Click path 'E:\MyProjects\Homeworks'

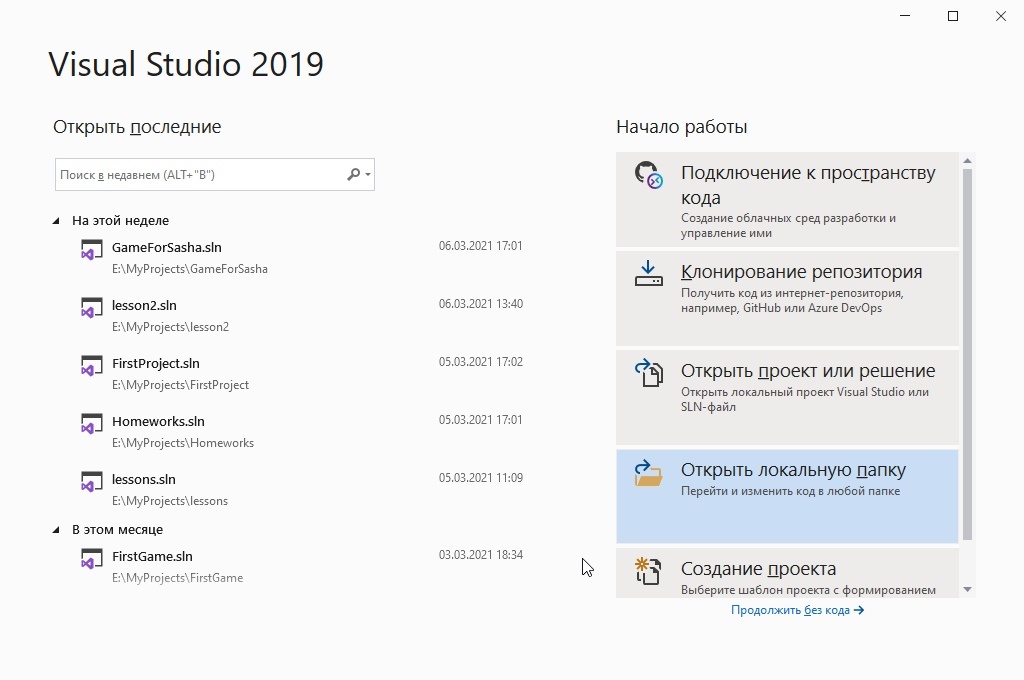183,443
